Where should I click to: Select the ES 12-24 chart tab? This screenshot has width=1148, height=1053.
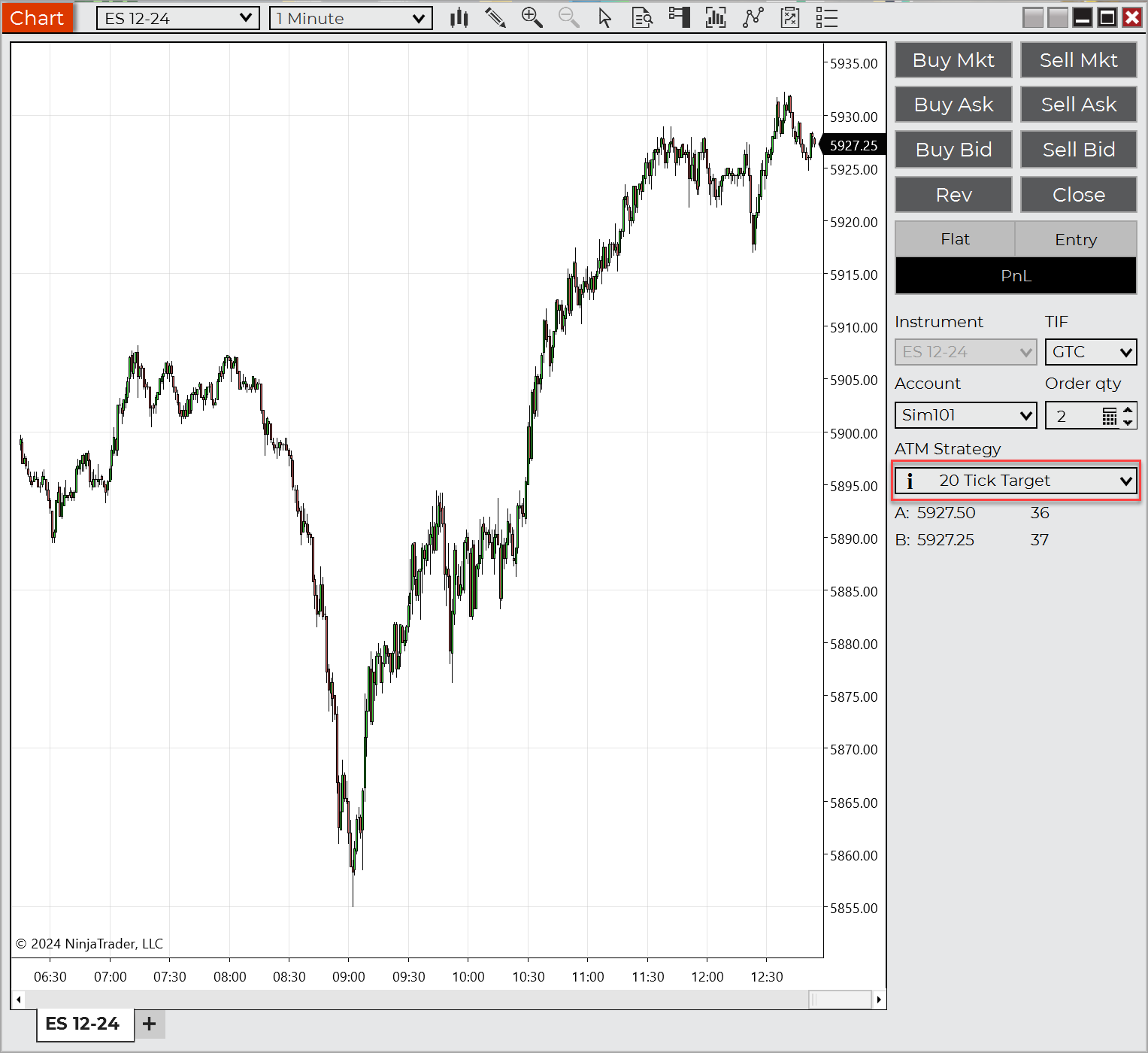[x=83, y=1024]
